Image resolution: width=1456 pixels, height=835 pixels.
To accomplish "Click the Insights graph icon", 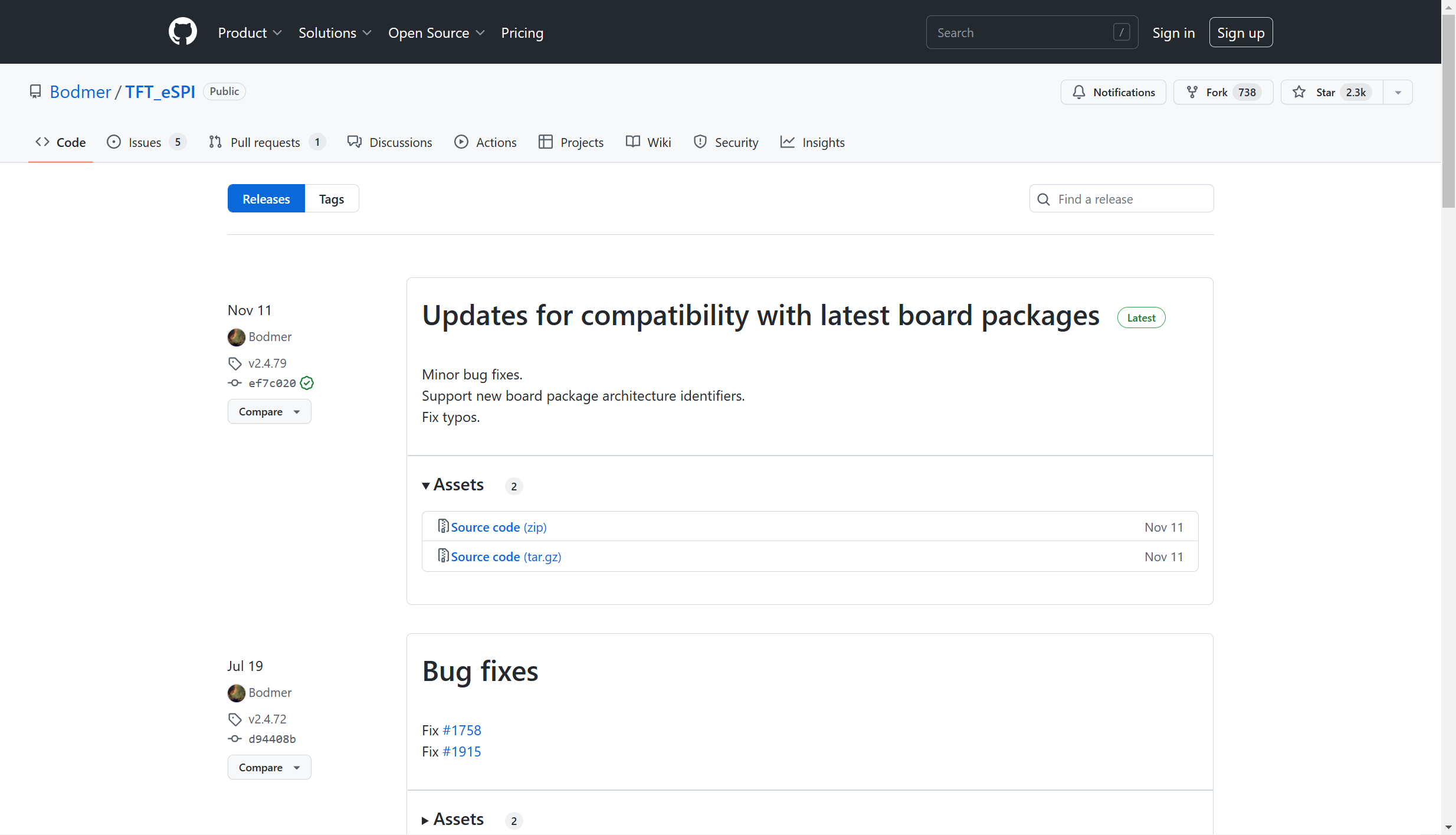I will (788, 142).
